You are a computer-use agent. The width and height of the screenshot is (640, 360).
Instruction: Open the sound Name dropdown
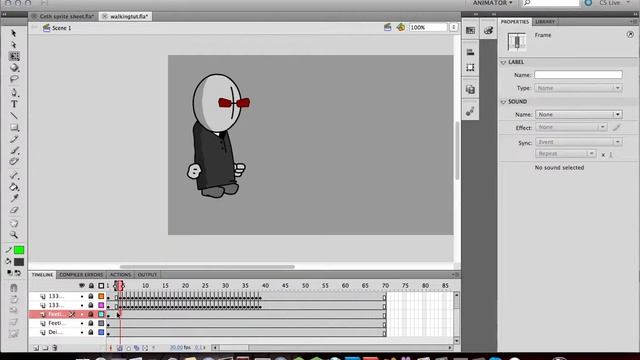pyautogui.click(x=578, y=115)
